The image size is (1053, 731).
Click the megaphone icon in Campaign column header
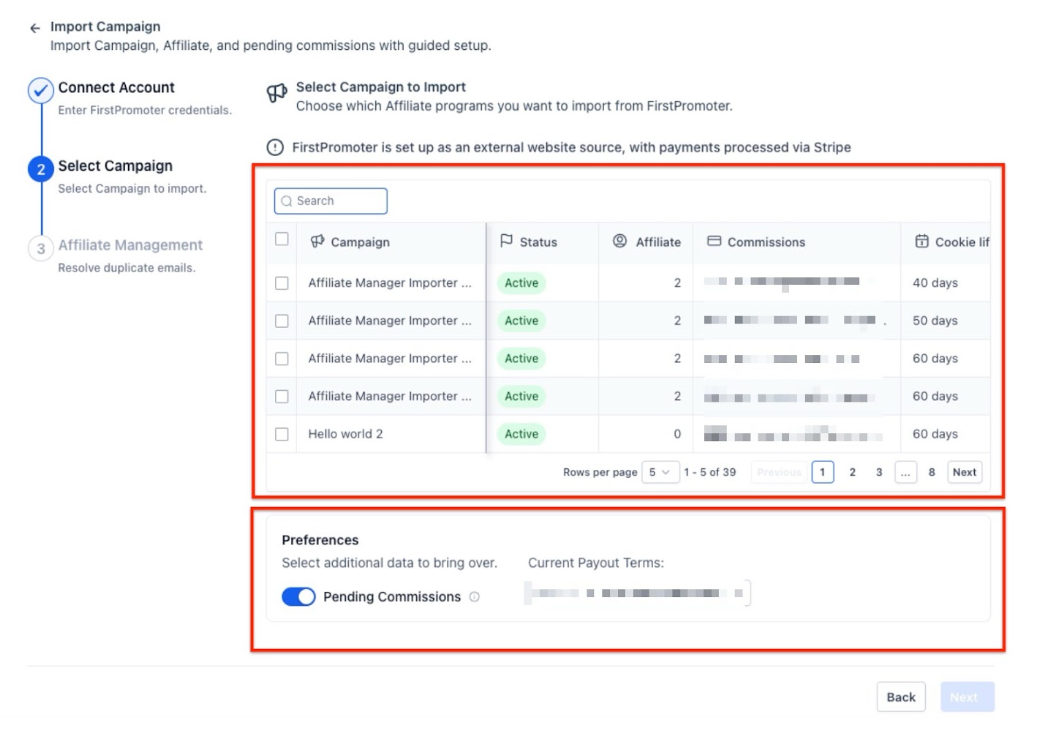point(317,242)
